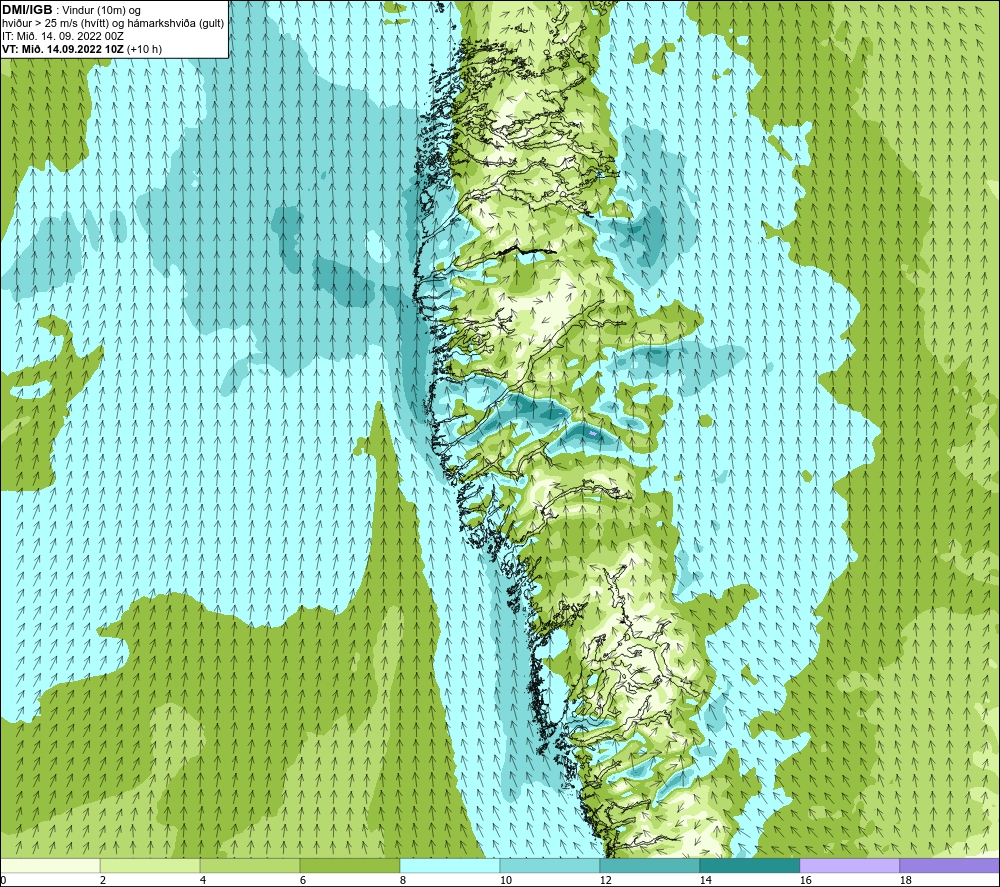Select the 8–10 m/s light cyan swatch
Screen dimensions: 1000x887
[x=450, y=865]
